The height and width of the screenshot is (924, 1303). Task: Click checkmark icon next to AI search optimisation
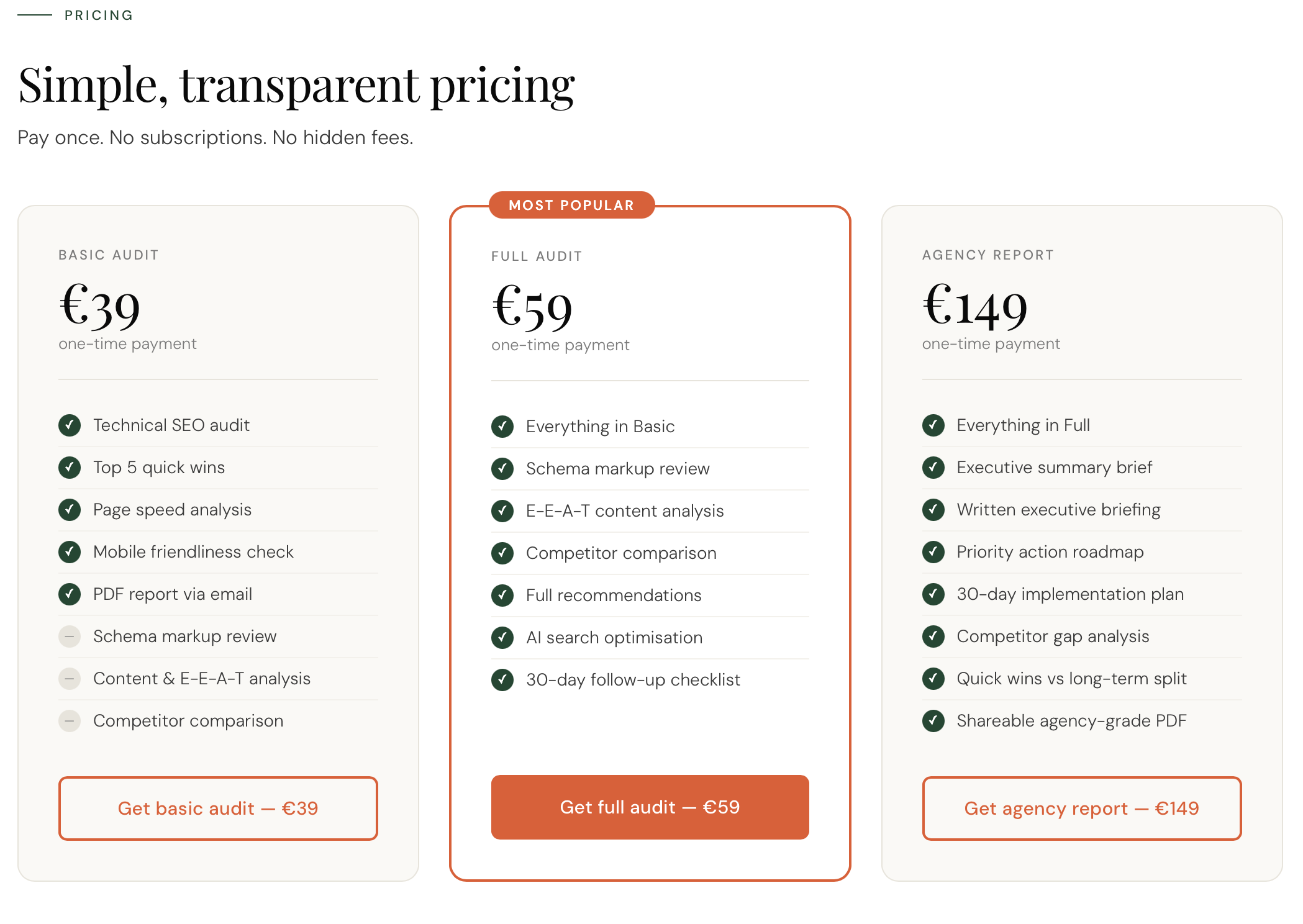pos(502,638)
